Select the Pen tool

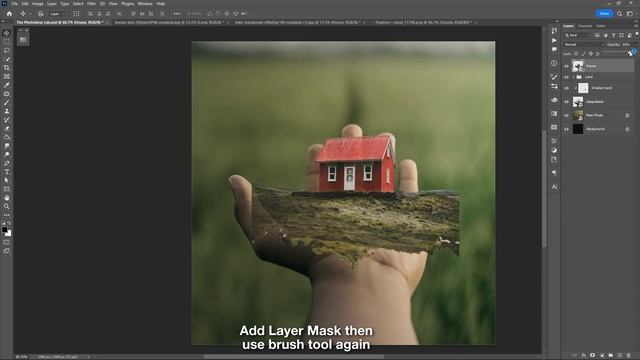coord(7,163)
